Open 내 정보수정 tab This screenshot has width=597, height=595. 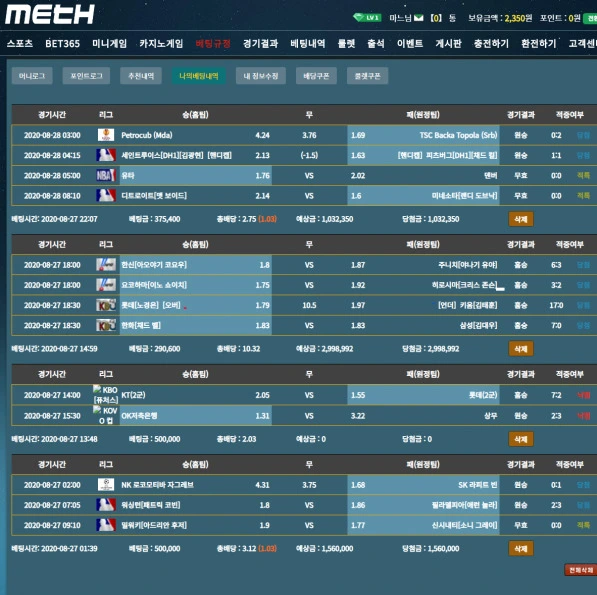coord(261,76)
